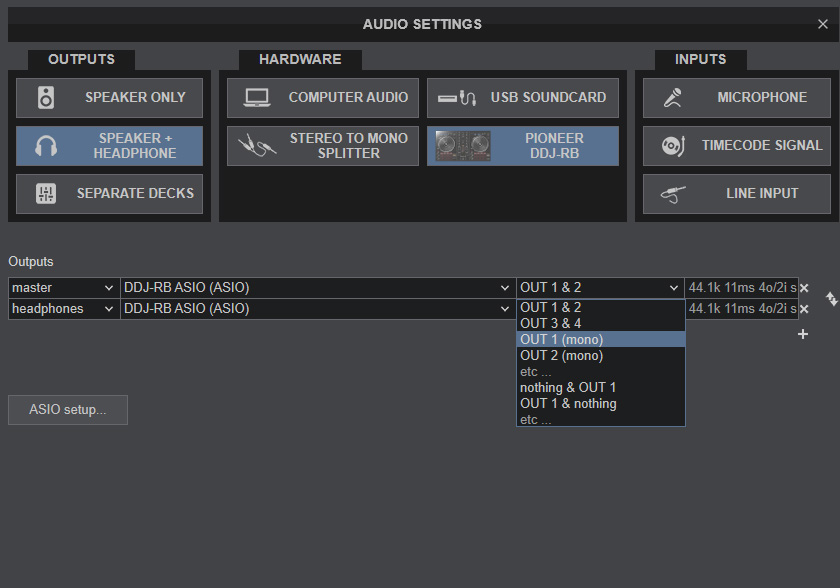Select OUT 3 & 4 in dropdown list

[601, 323]
